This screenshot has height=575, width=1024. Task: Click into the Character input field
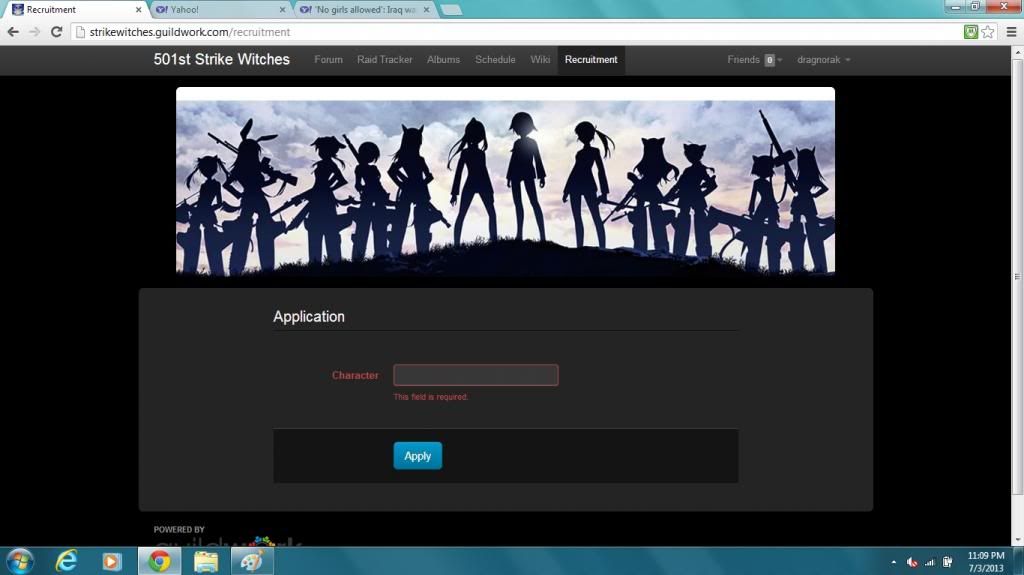(475, 375)
